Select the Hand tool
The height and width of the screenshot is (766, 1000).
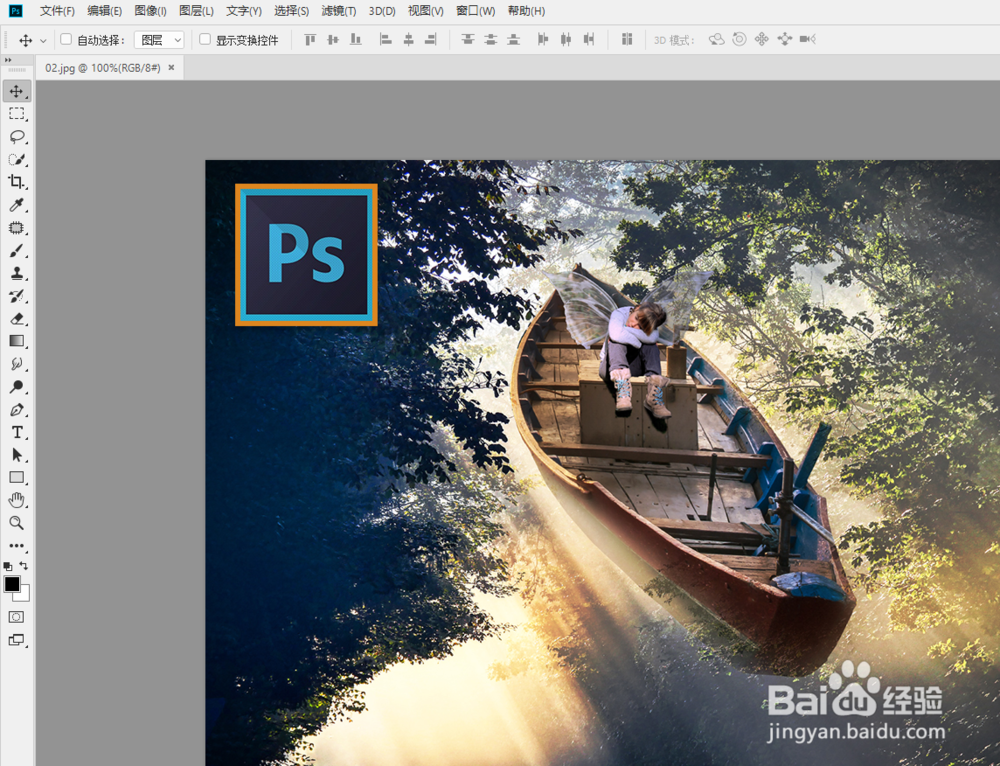[17, 501]
